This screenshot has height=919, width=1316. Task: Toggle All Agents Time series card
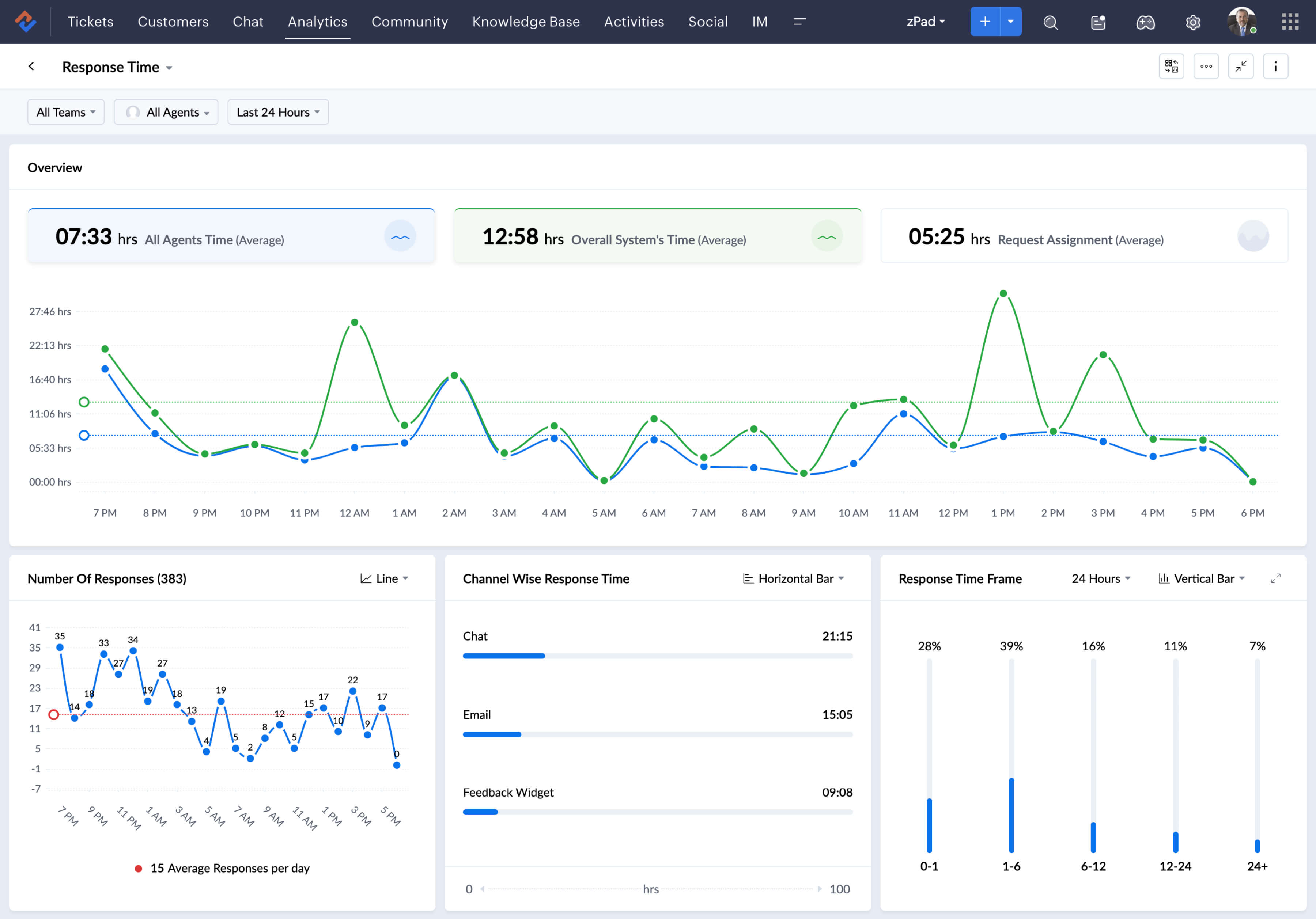(231, 236)
